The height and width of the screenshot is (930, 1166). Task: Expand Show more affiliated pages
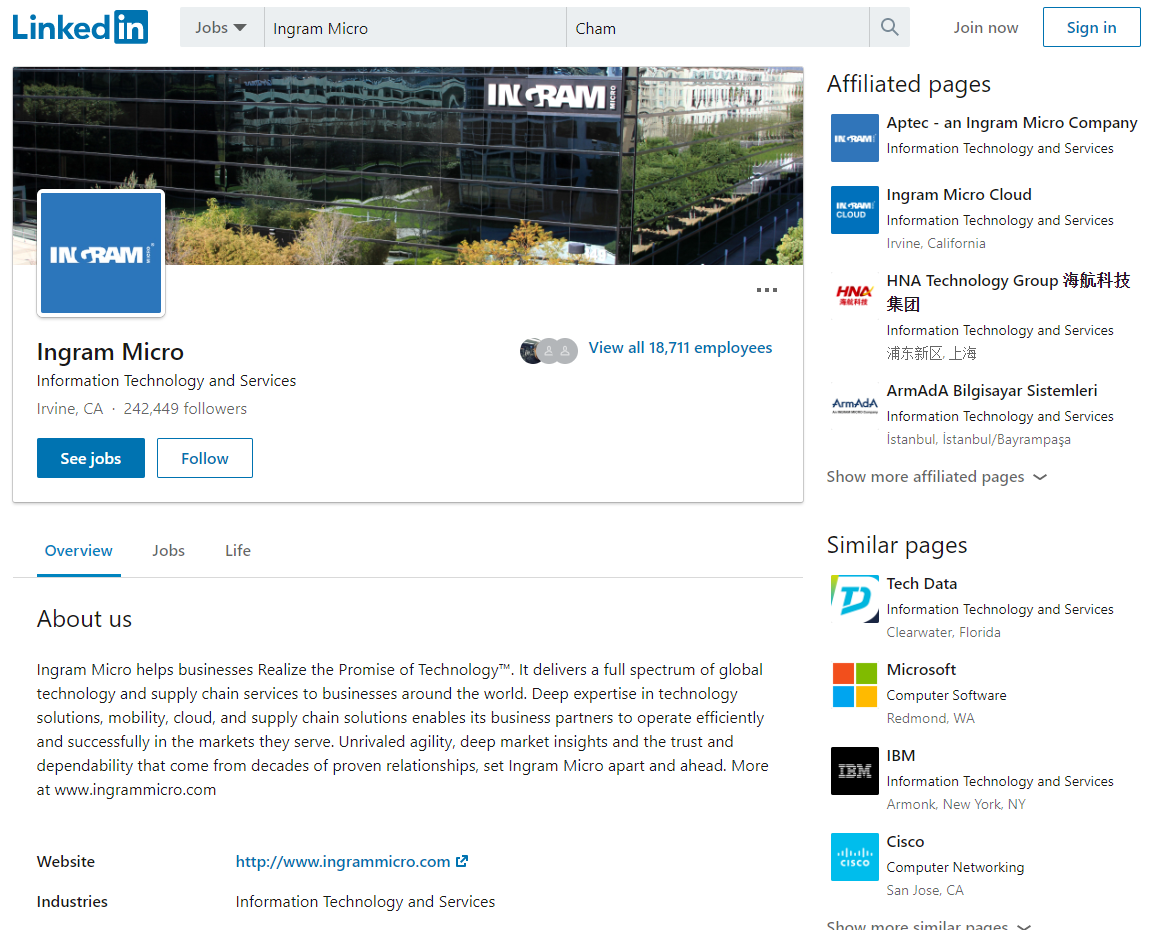(937, 477)
